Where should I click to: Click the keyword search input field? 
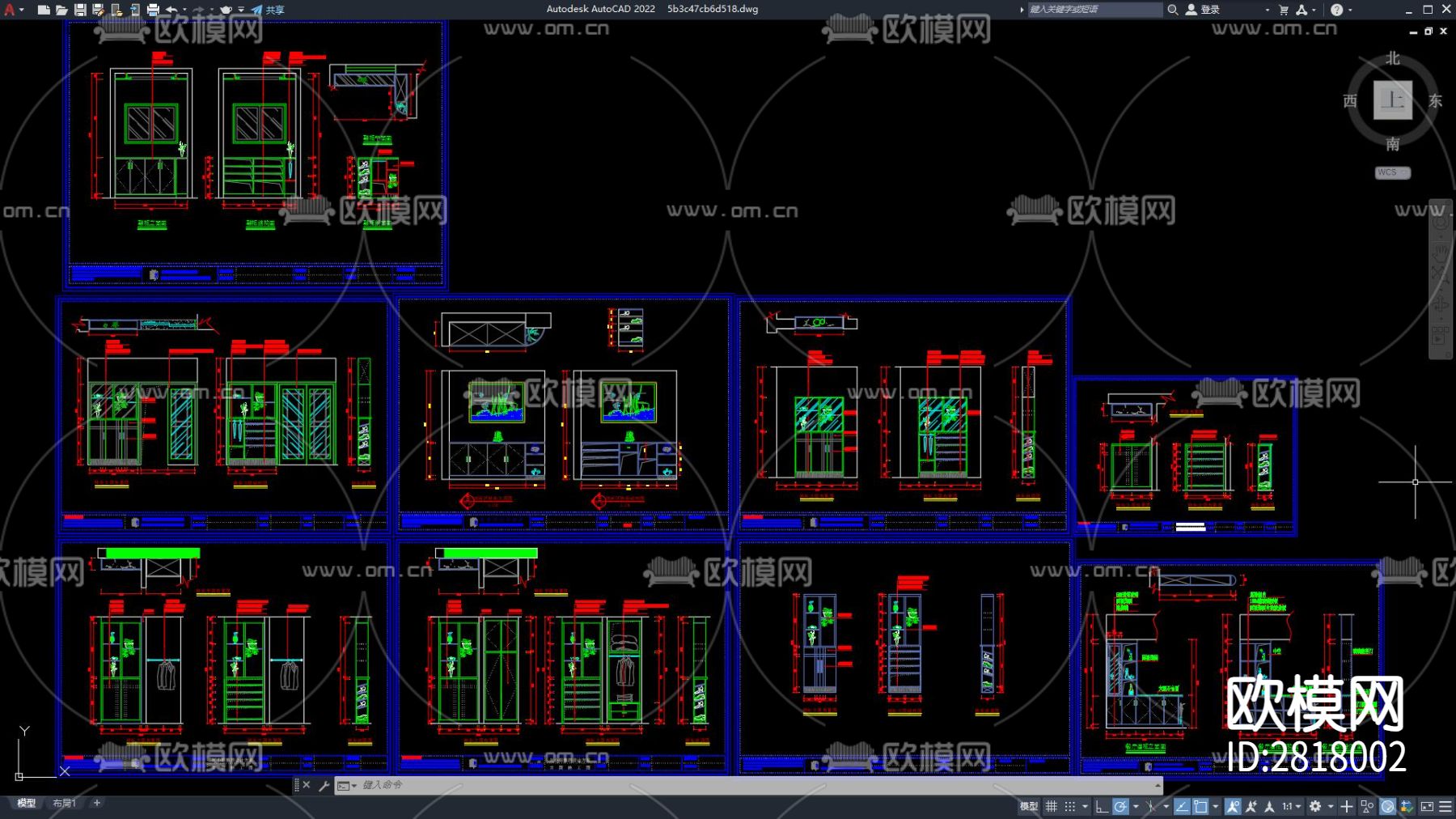pos(1094,10)
